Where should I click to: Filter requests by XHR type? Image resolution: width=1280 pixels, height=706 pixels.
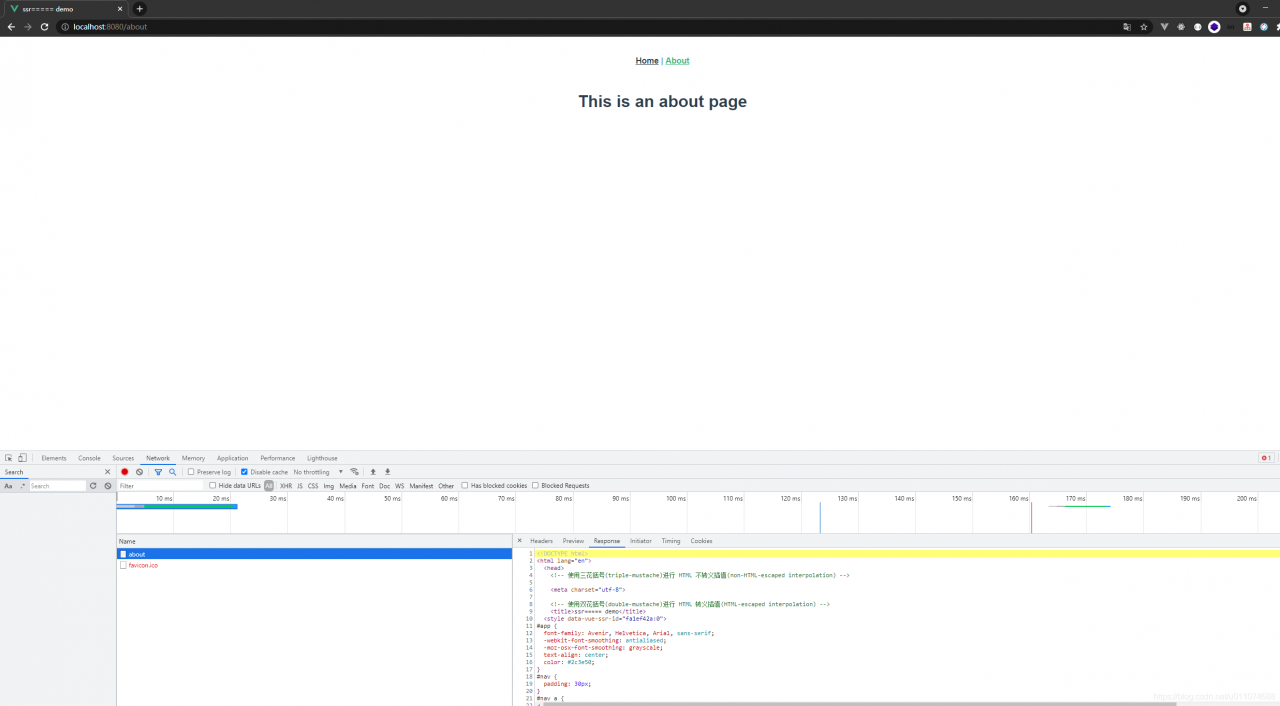286,486
